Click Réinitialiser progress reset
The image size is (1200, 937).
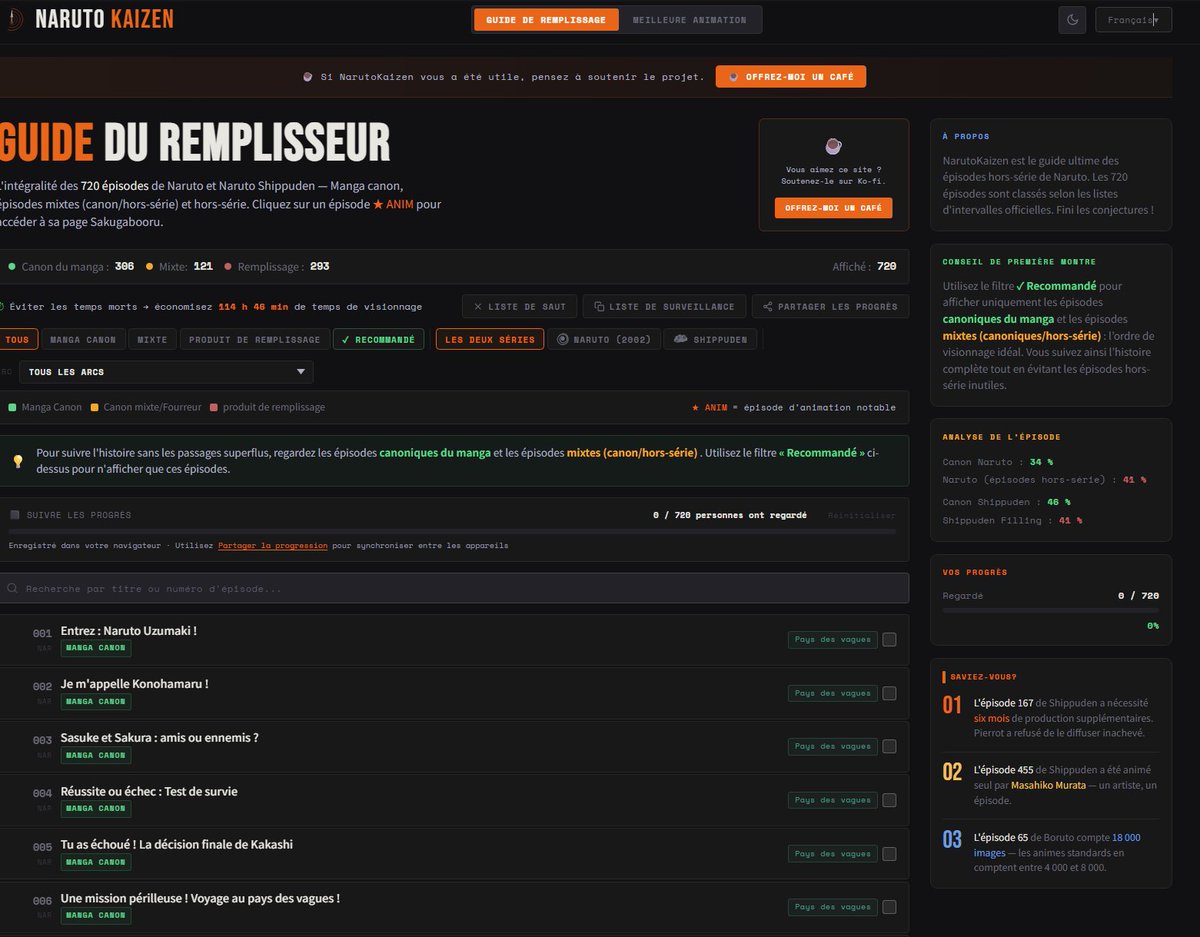point(862,515)
